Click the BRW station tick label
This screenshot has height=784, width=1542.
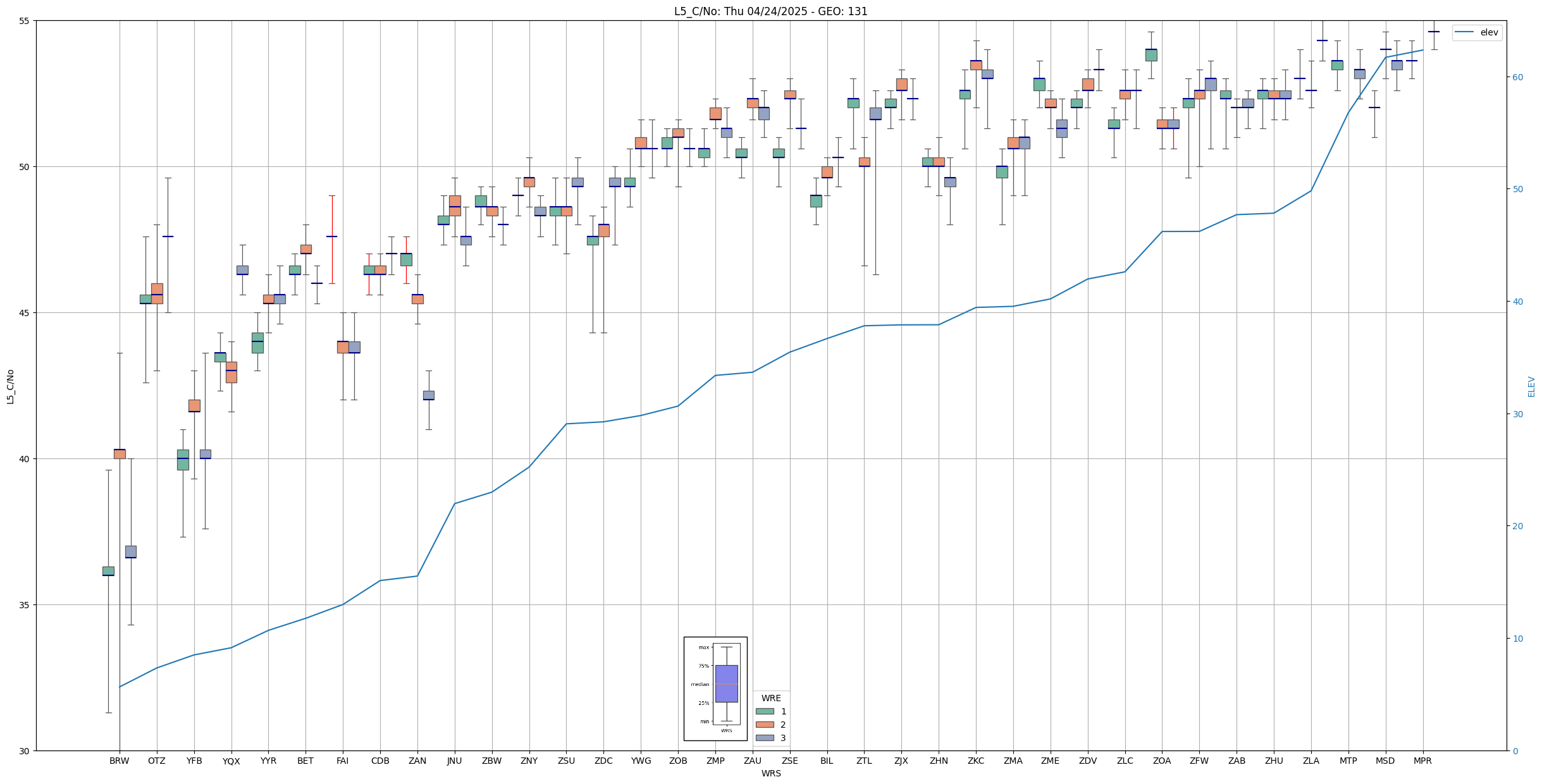(119, 761)
